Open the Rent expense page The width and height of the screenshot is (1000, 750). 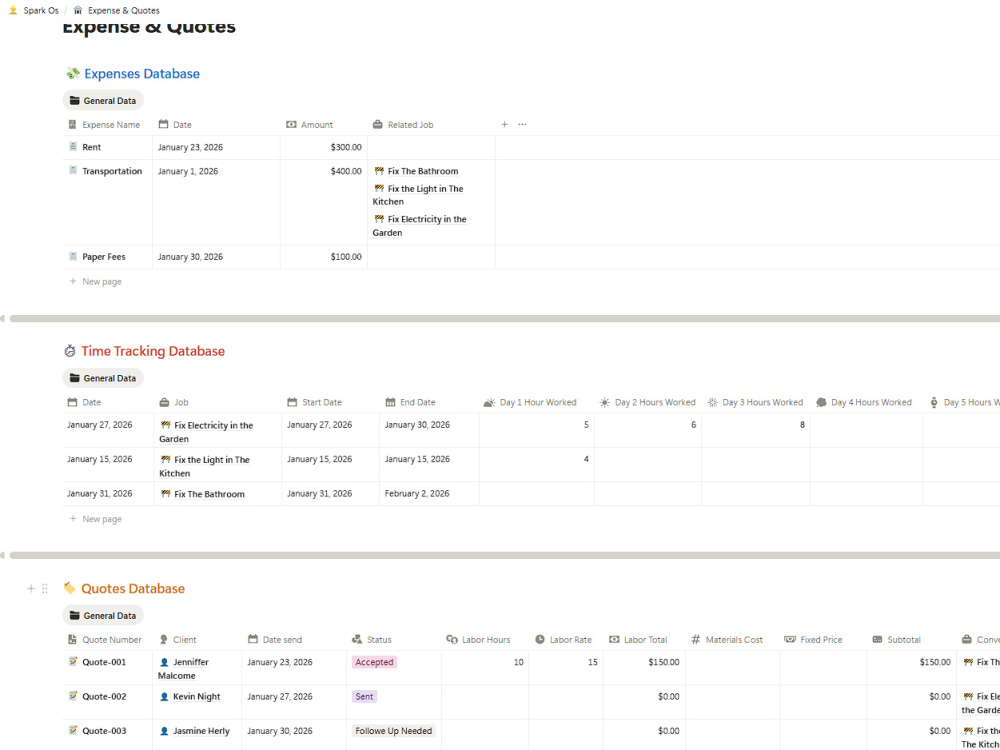coord(92,147)
